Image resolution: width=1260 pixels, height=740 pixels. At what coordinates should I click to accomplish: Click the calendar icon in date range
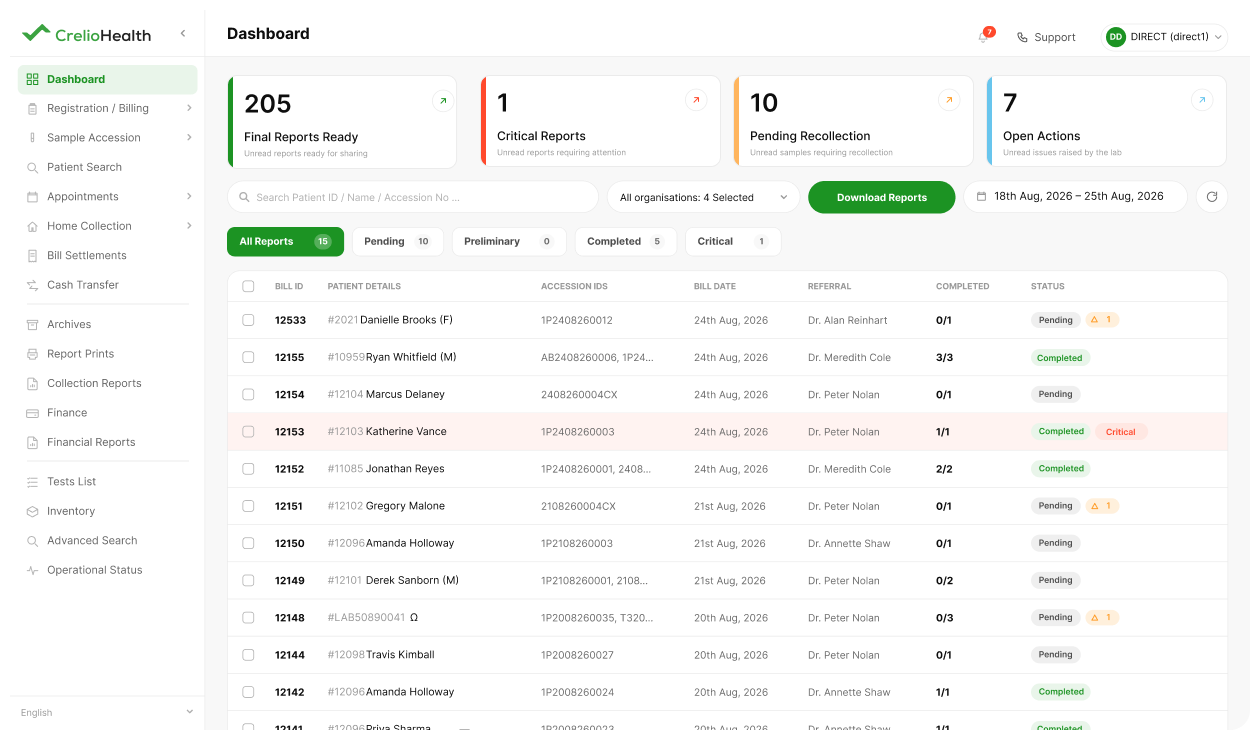[x=982, y=197]
